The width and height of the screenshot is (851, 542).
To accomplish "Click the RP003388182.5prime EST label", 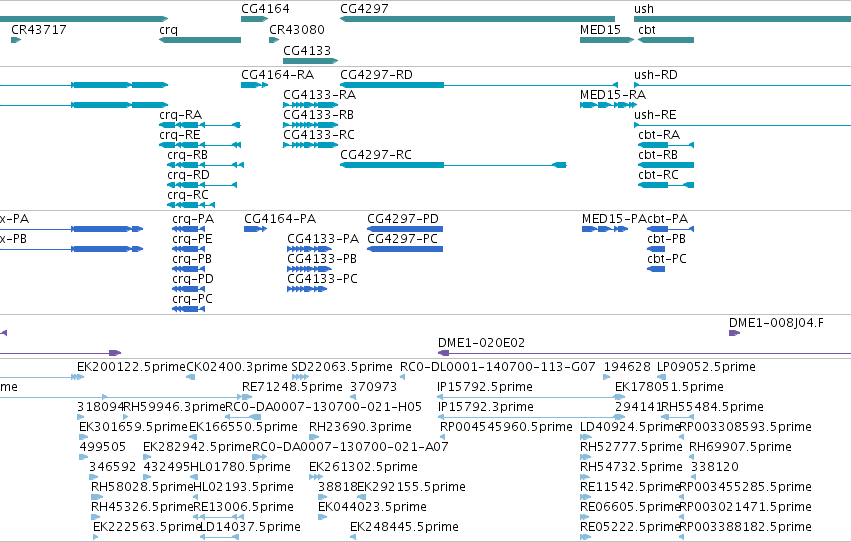I will tap(746, 528).
